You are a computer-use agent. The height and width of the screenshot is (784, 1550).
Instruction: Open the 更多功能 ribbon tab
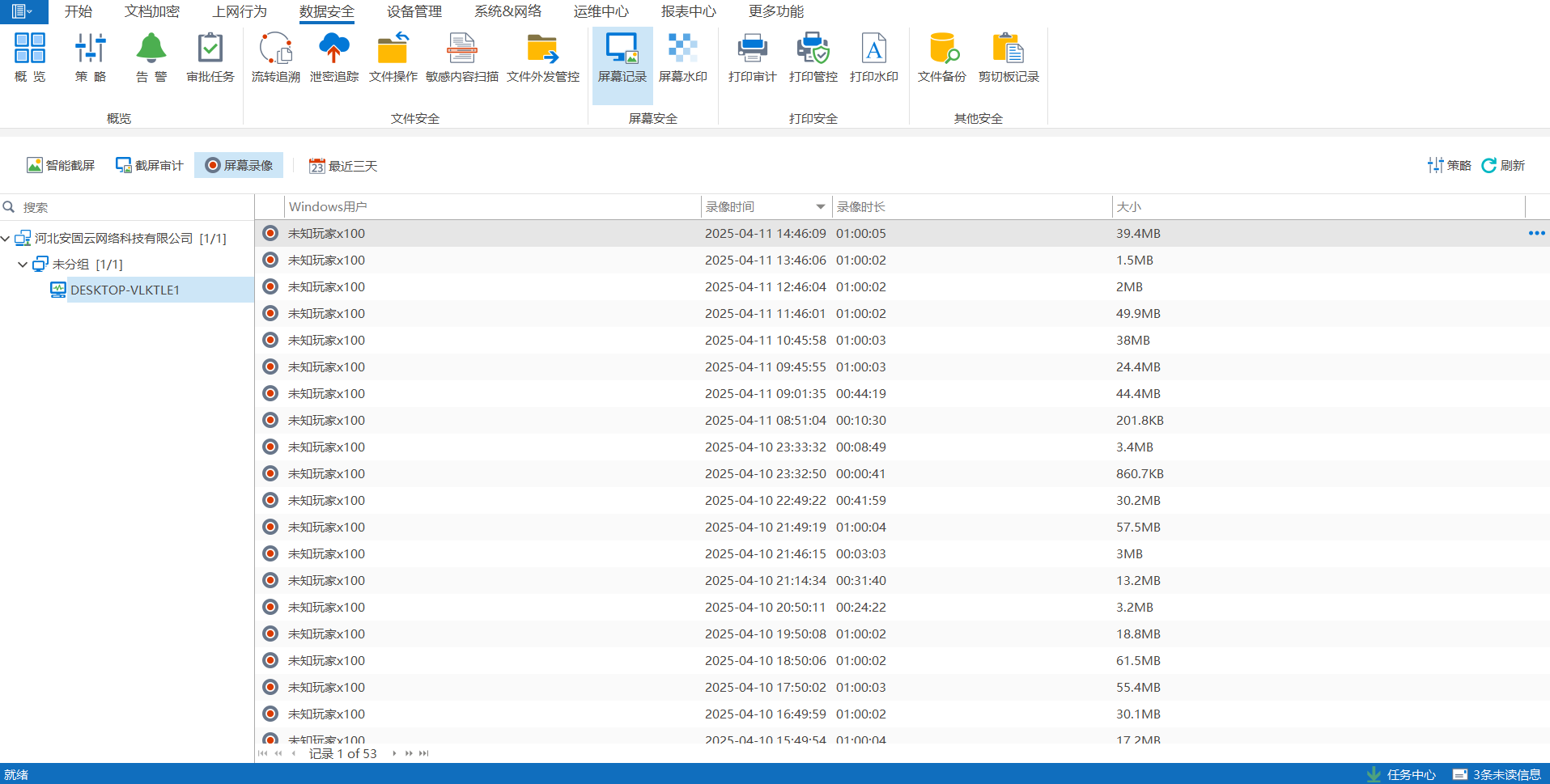coord(776,11)
